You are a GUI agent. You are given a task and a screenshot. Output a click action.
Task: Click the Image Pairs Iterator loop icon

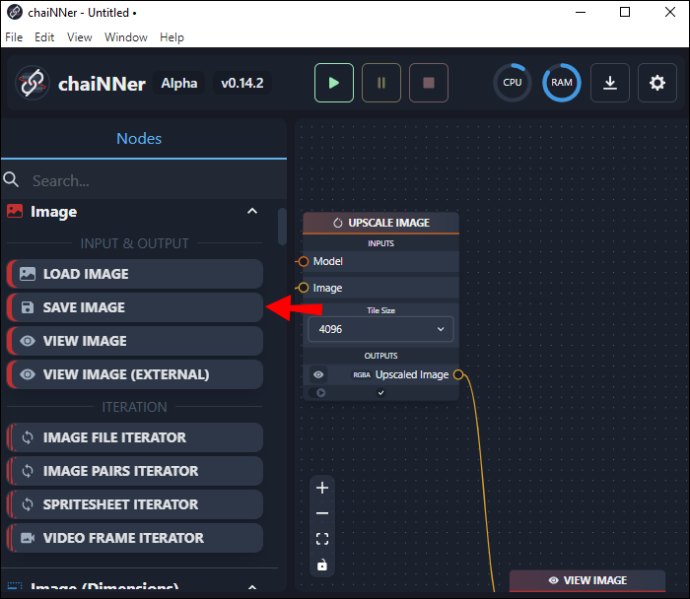27,470
